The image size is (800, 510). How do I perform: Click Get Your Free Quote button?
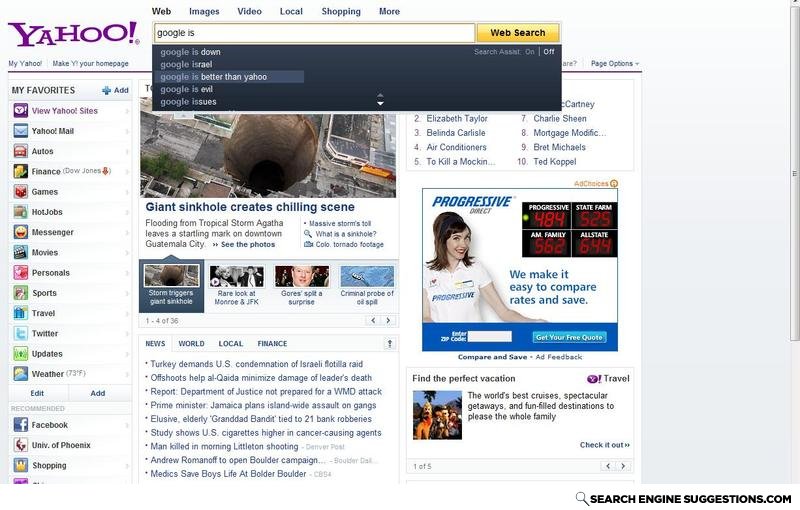click(x=569, y=337)
